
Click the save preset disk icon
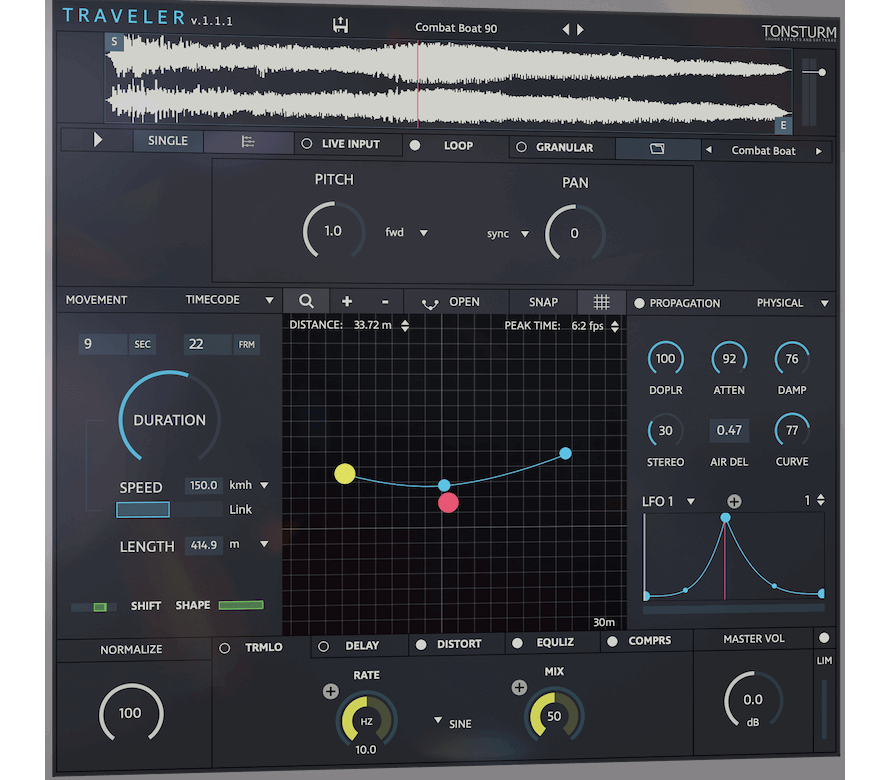tap(340, 26)
